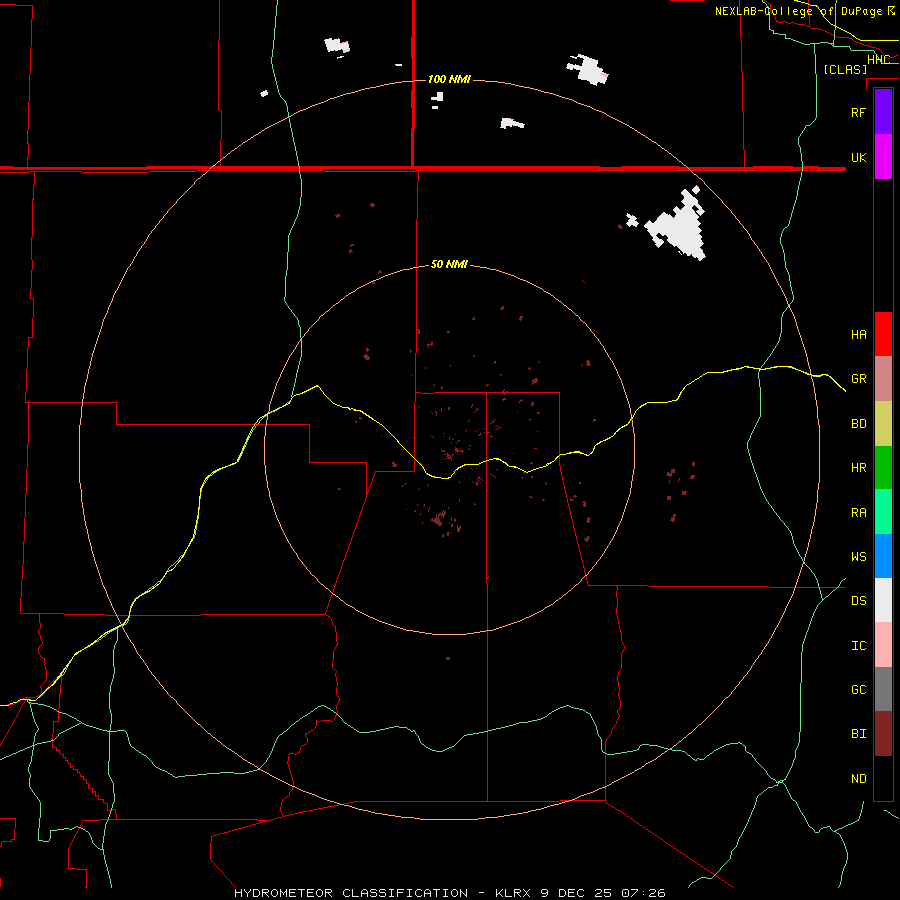900x900 pixels.
Task: Pick the RA light green legend swatch
Action: [x=883, y=512]
